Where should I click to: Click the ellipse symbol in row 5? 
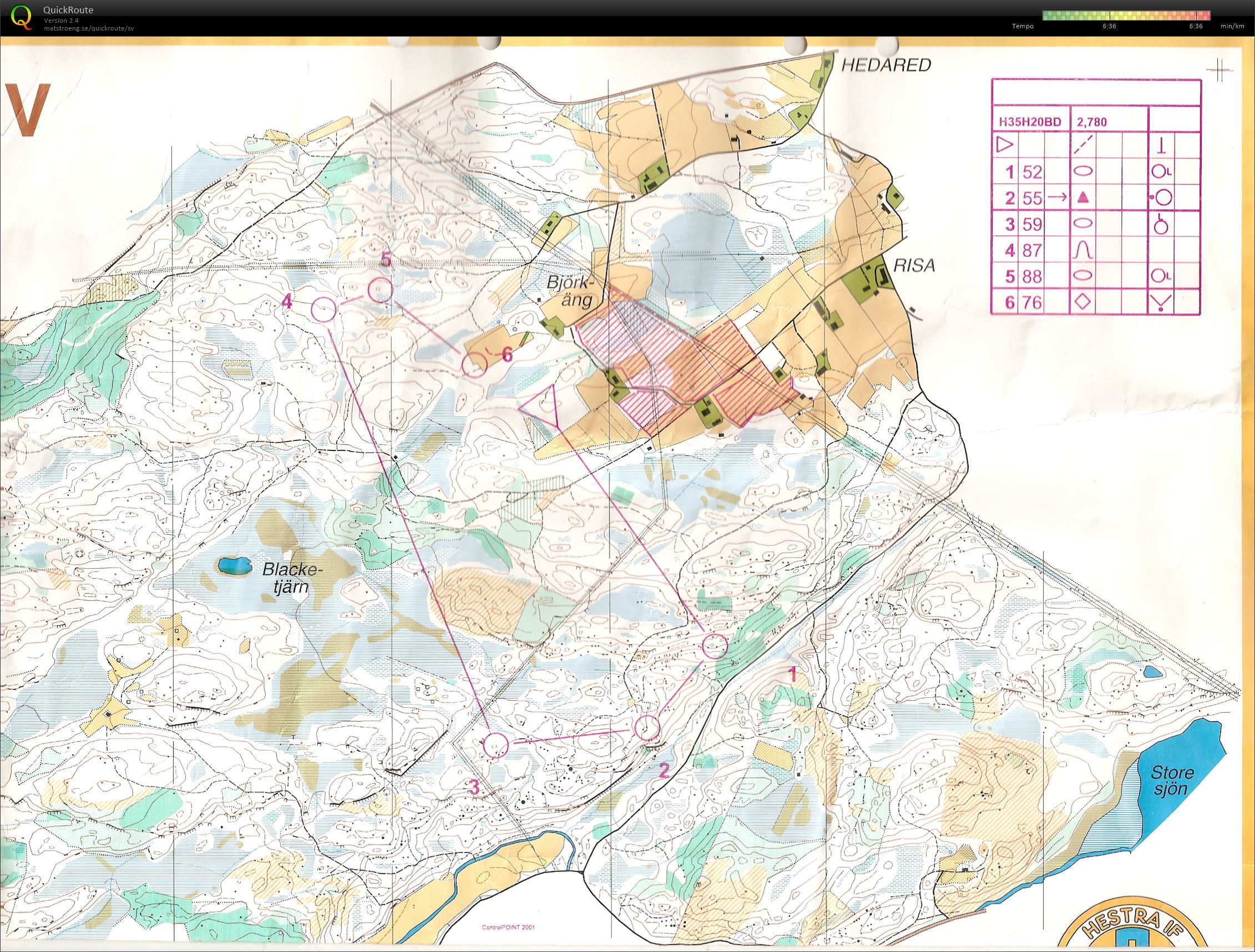pyautogui.click(x=1084, y=276)
